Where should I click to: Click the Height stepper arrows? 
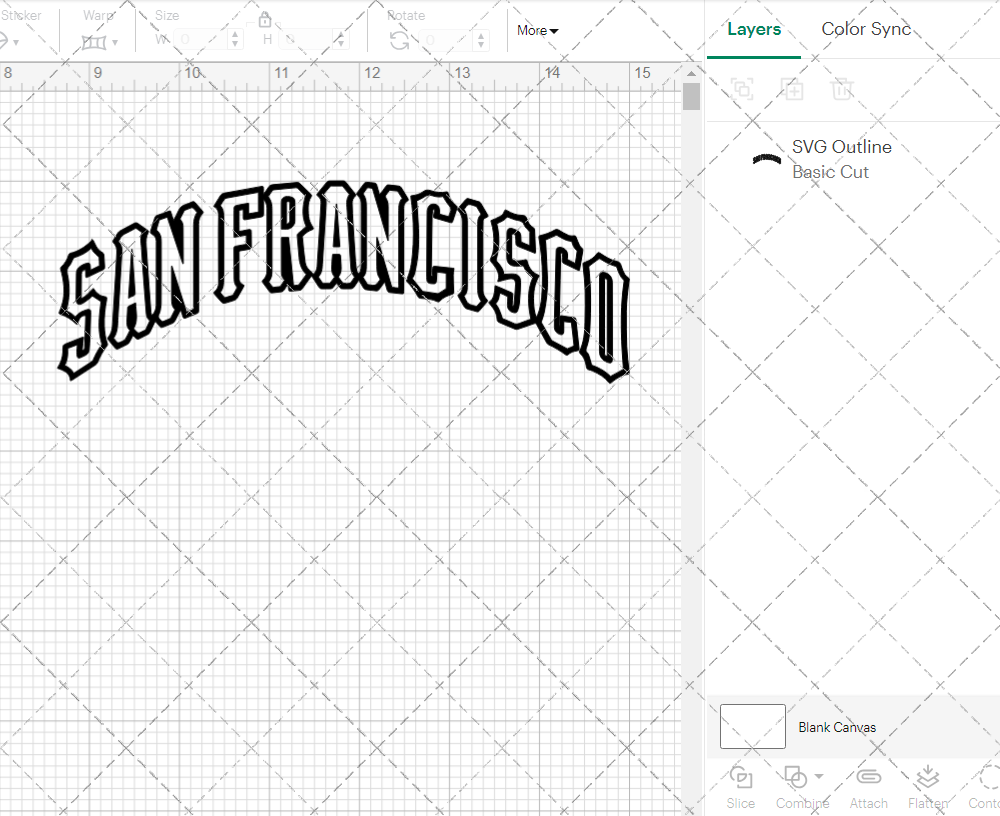click(342, 40)
